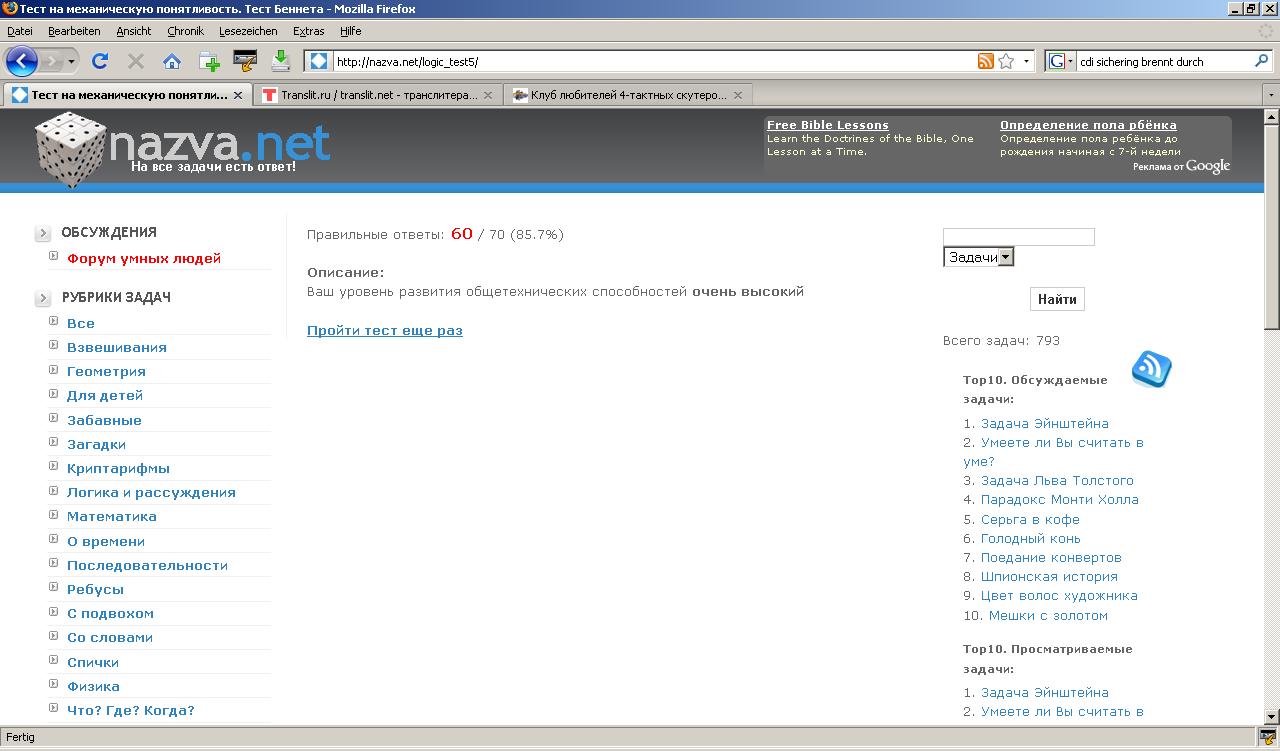Click the blue RSS feed badge on the page
The image size is (1280, 751).
1151,369
